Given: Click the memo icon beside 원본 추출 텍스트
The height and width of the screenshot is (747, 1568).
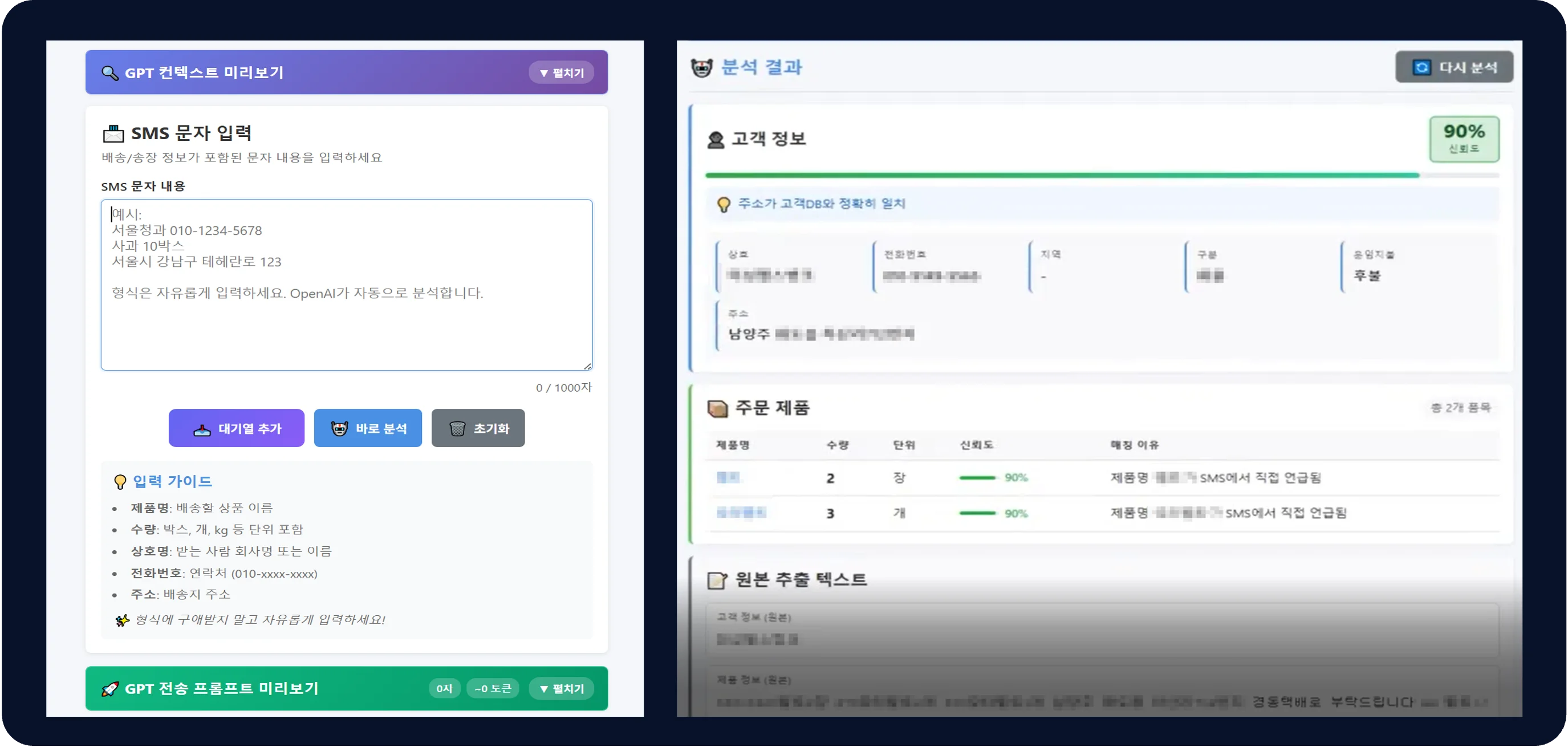Looking at the screenshot, I should (717, 581).
